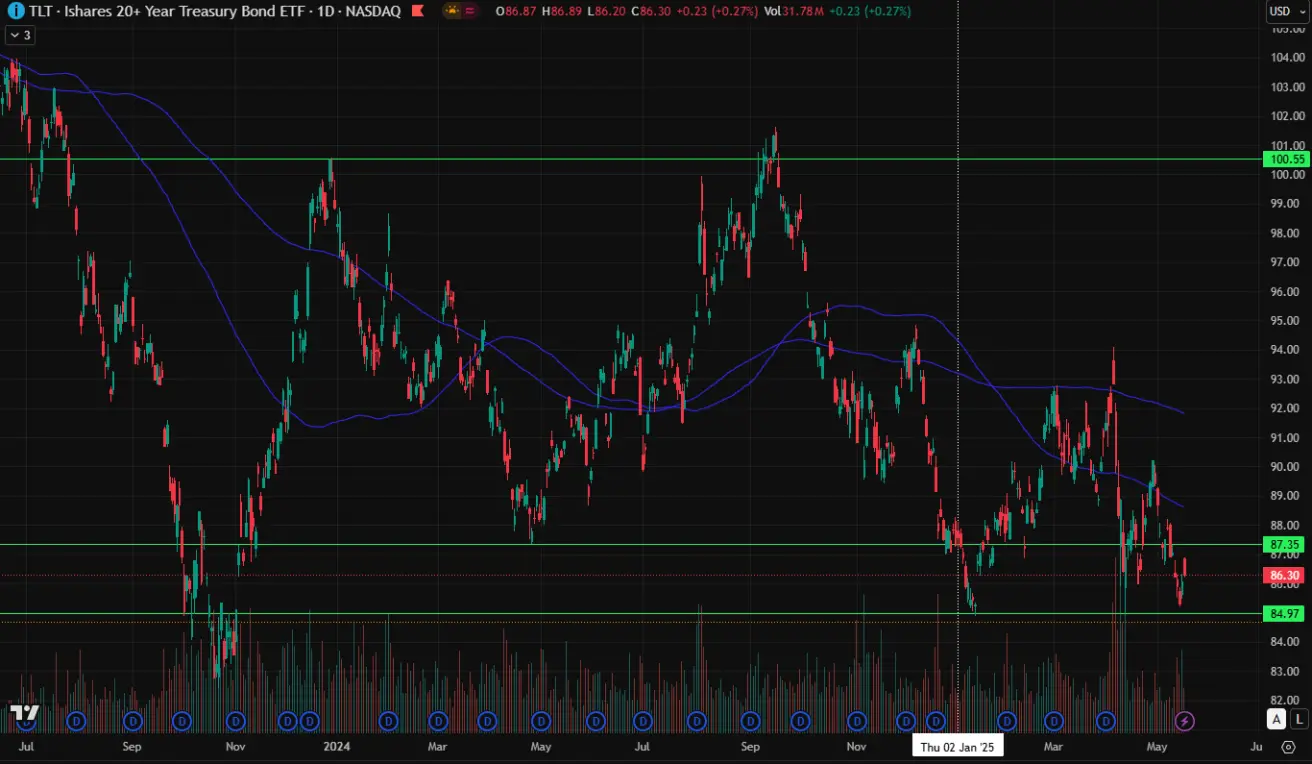Click the red flag icon after NASDAQ
Image resolution: width=1312 pixels, height=764 pixels.
pyautogui.click(x=416, y=11)
